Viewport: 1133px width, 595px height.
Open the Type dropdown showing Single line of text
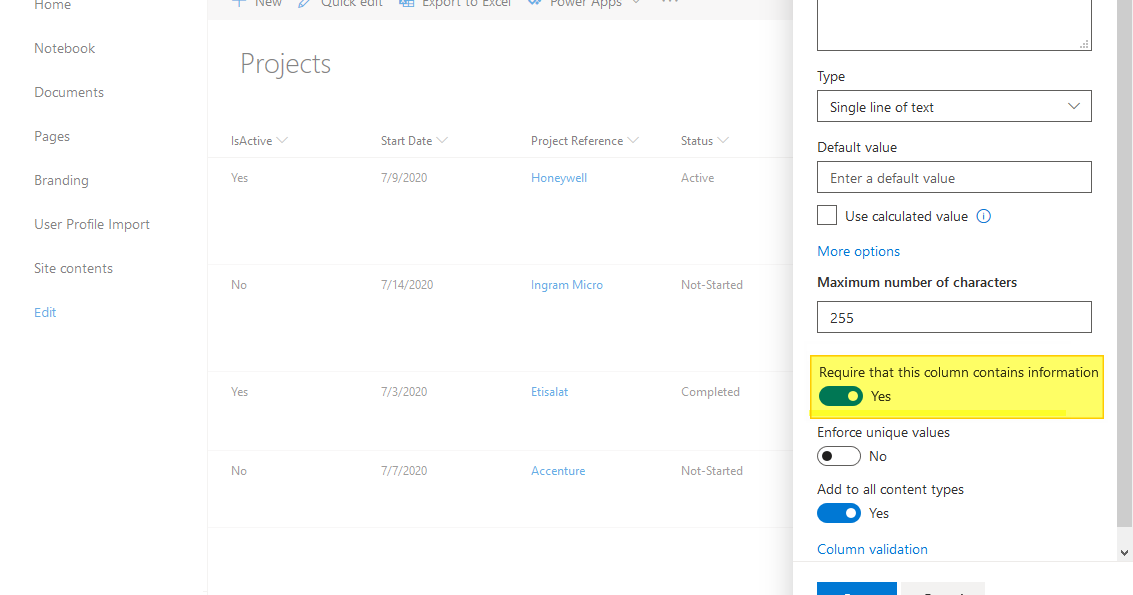point(953,106)
